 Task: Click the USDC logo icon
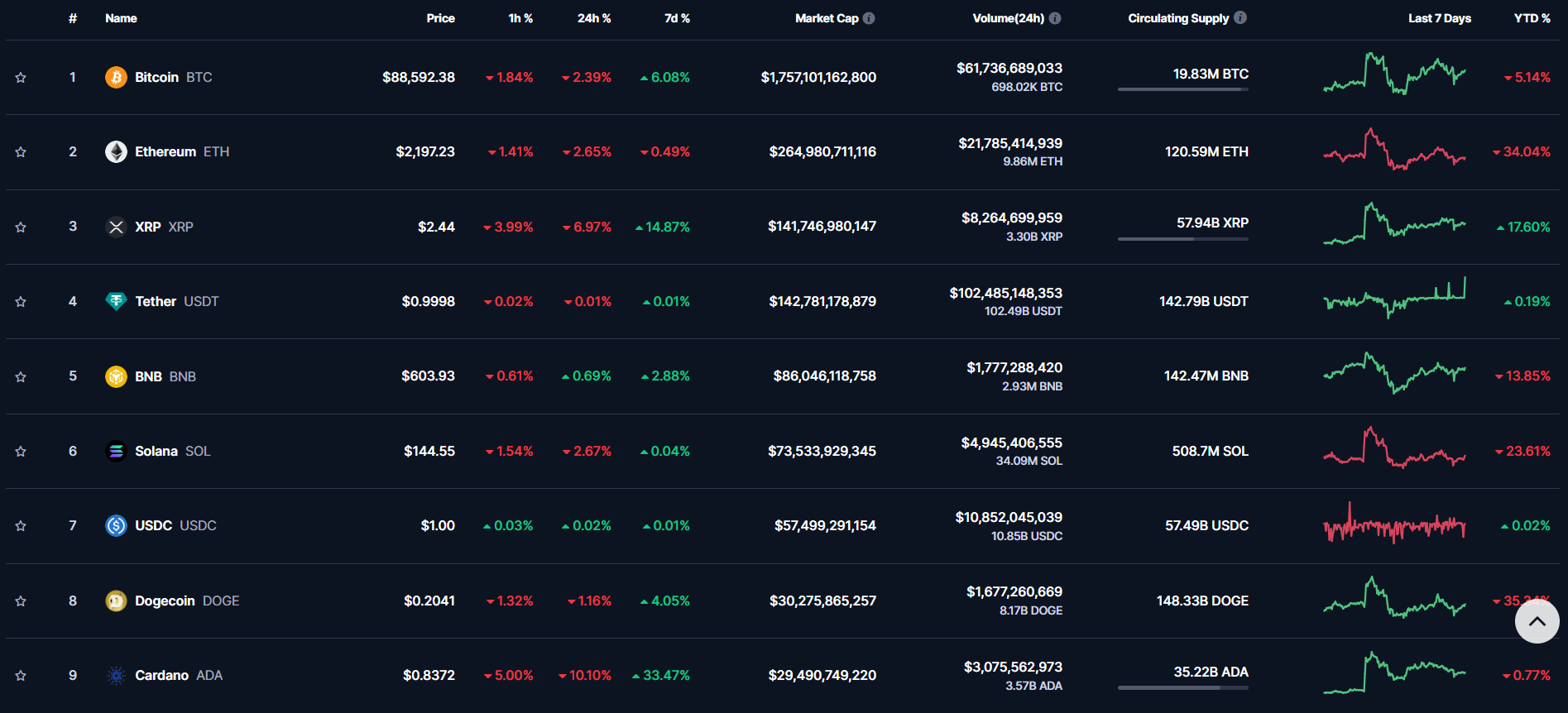116,525
